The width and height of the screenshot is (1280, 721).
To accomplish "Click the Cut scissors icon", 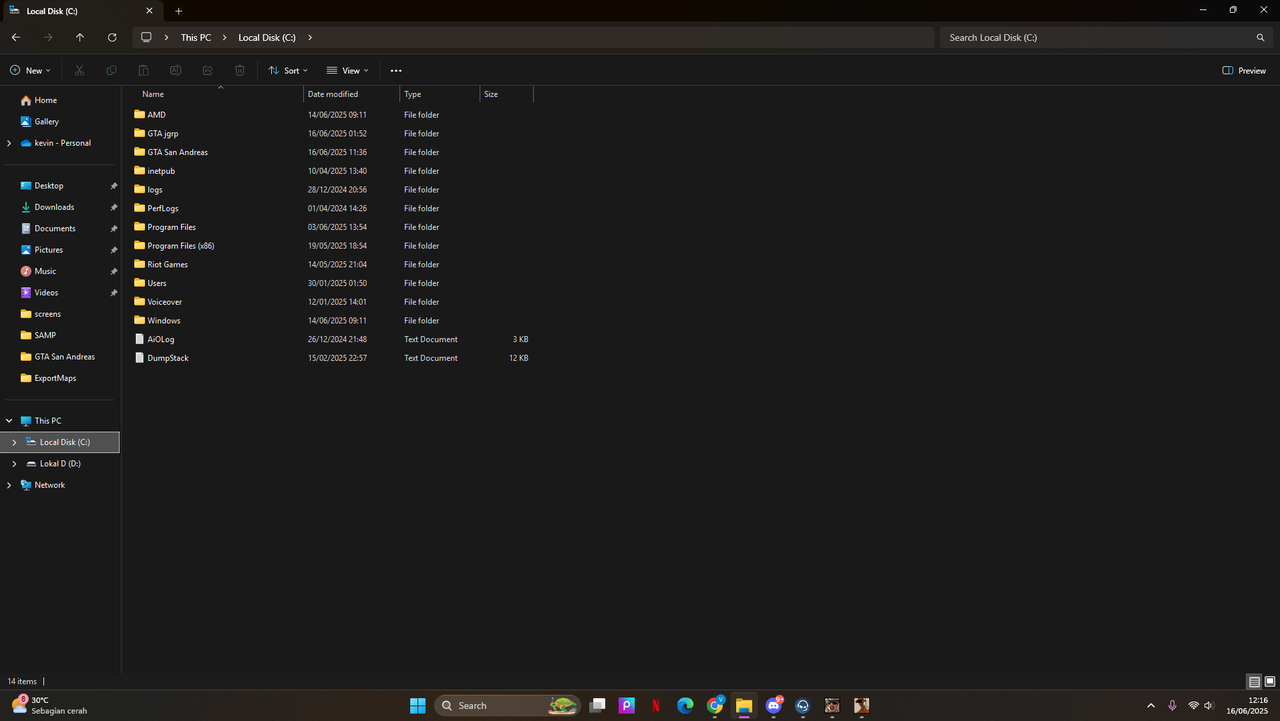I will click(x=80, y=71).
